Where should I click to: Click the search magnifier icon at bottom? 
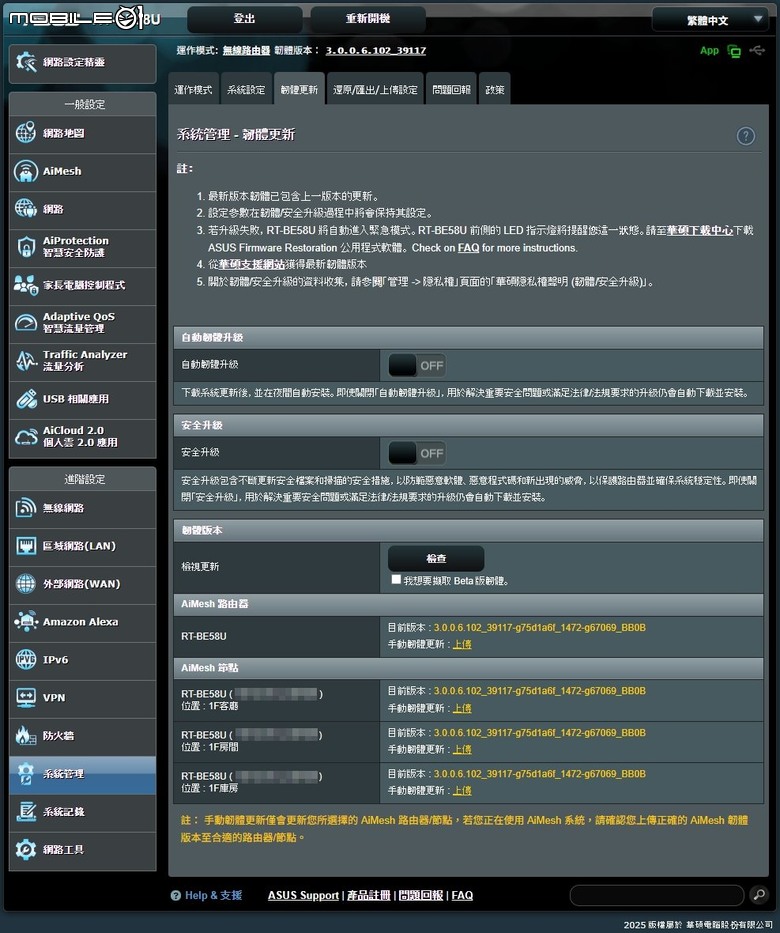[x=759, y=894]
